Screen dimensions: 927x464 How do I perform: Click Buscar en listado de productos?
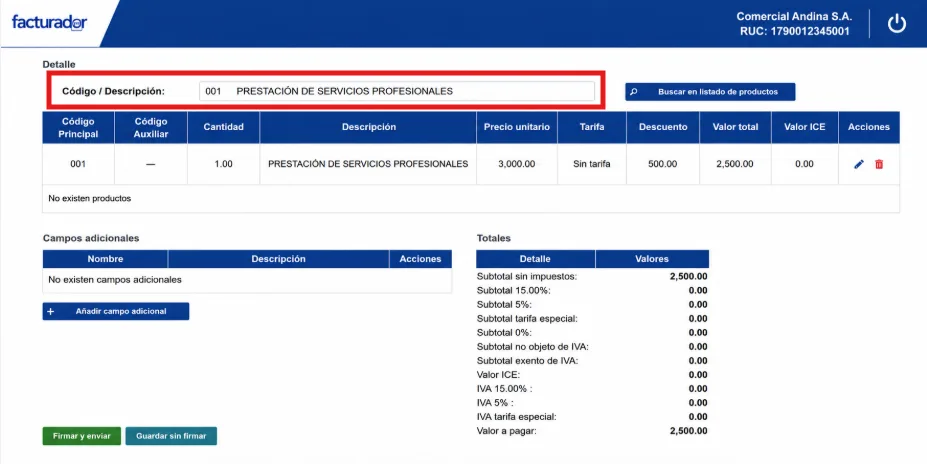click(x=710, y=92)
